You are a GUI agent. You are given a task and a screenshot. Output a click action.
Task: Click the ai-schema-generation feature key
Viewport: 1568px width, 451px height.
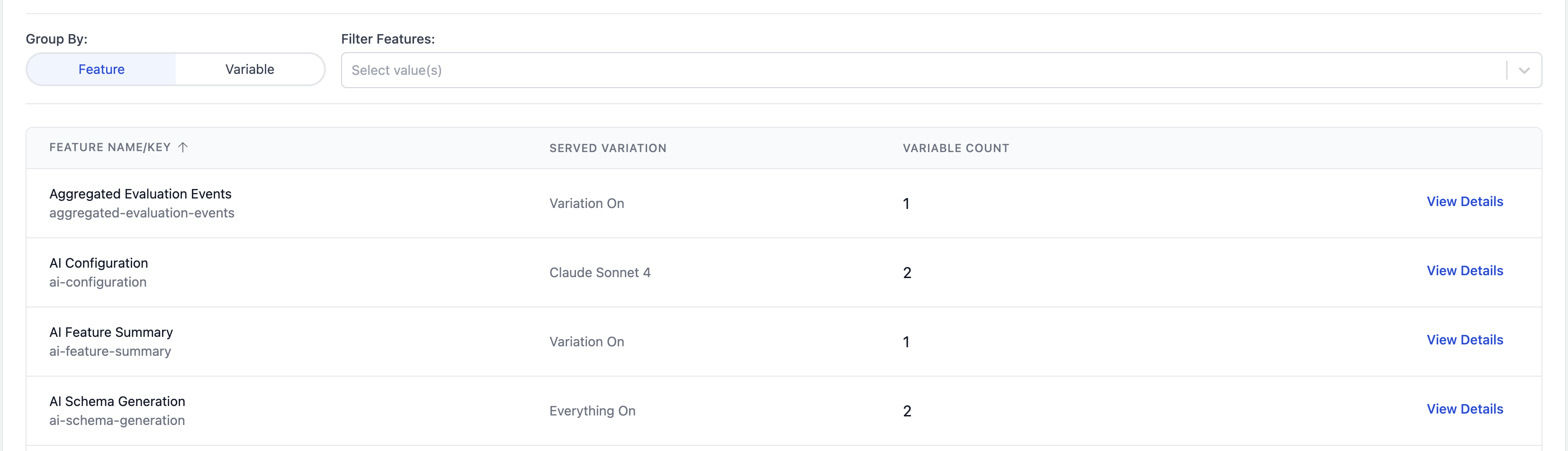pyautogui.click(x=117, y=421)
